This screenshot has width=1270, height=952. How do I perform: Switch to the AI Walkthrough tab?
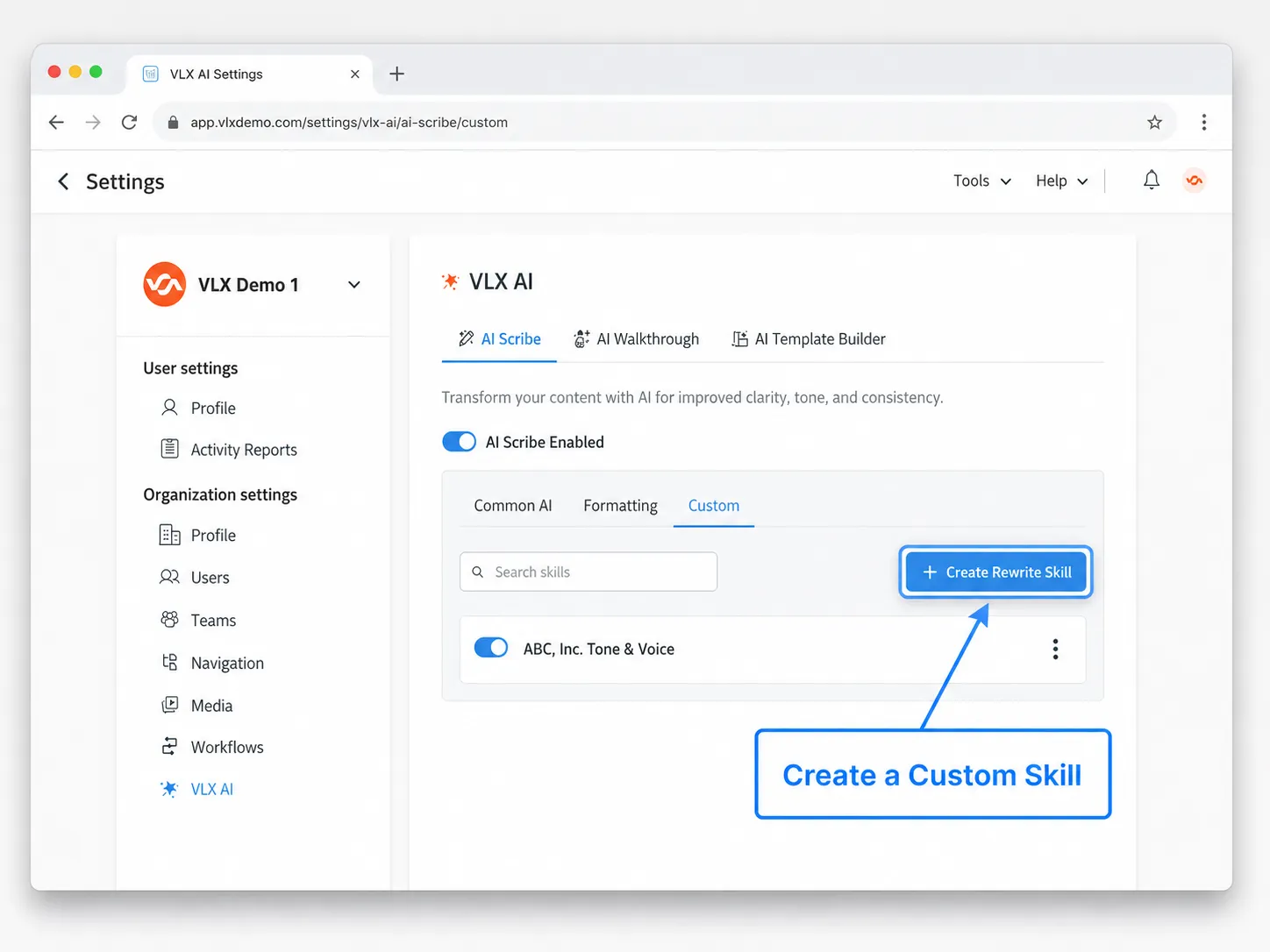(636, 339)
